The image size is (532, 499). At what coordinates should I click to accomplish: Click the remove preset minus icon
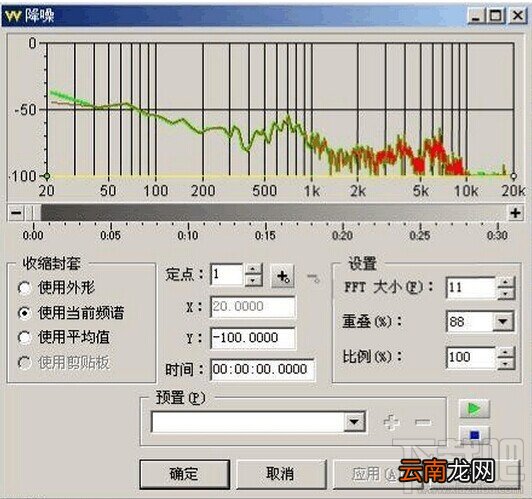click(x=423, y=422)
